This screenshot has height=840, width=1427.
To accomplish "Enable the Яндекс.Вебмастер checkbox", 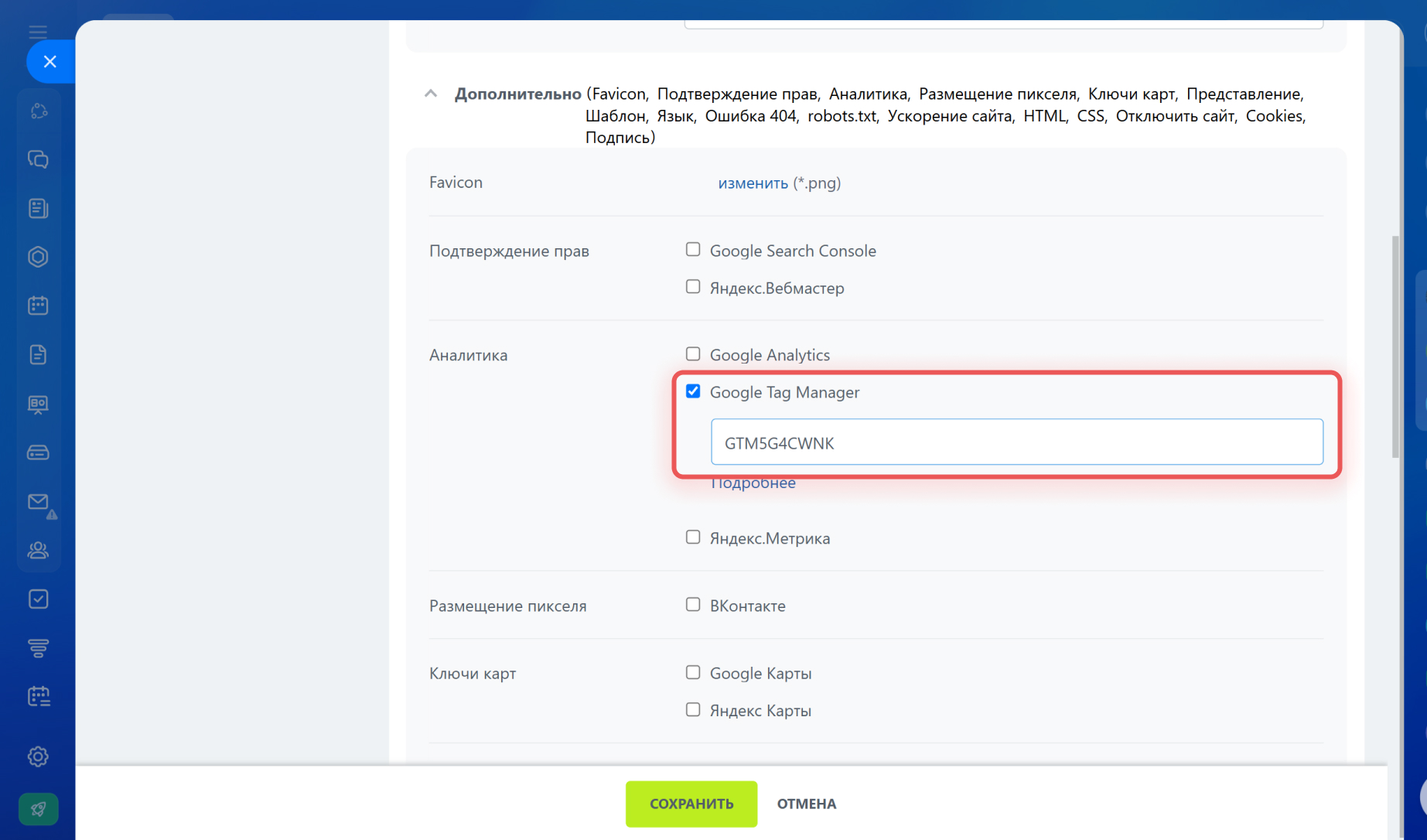I will pos(693,287).
